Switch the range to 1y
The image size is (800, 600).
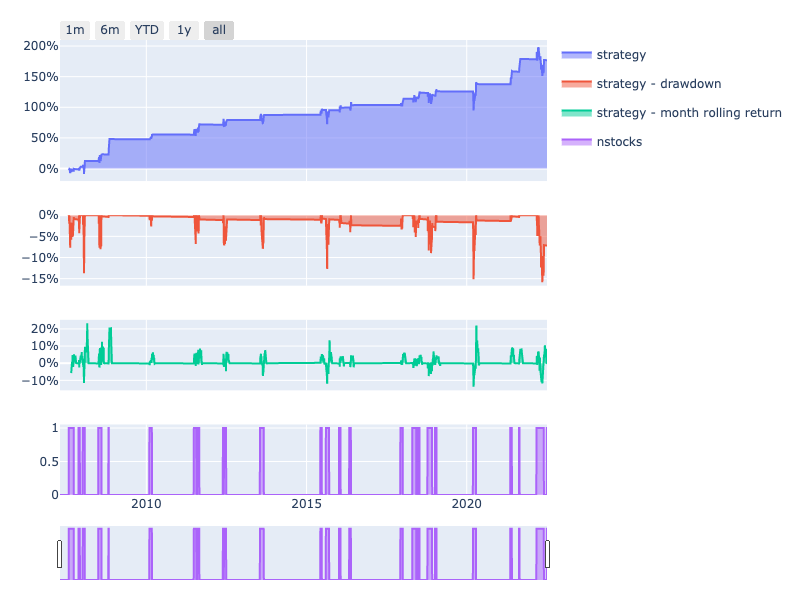(x=184, y=30)
